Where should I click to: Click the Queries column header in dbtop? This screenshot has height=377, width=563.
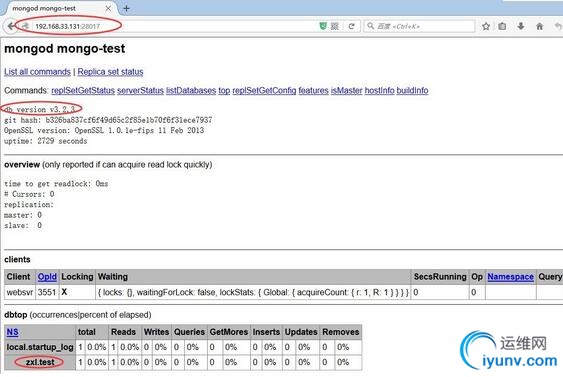pyautogui.click(x=189, y=332)
